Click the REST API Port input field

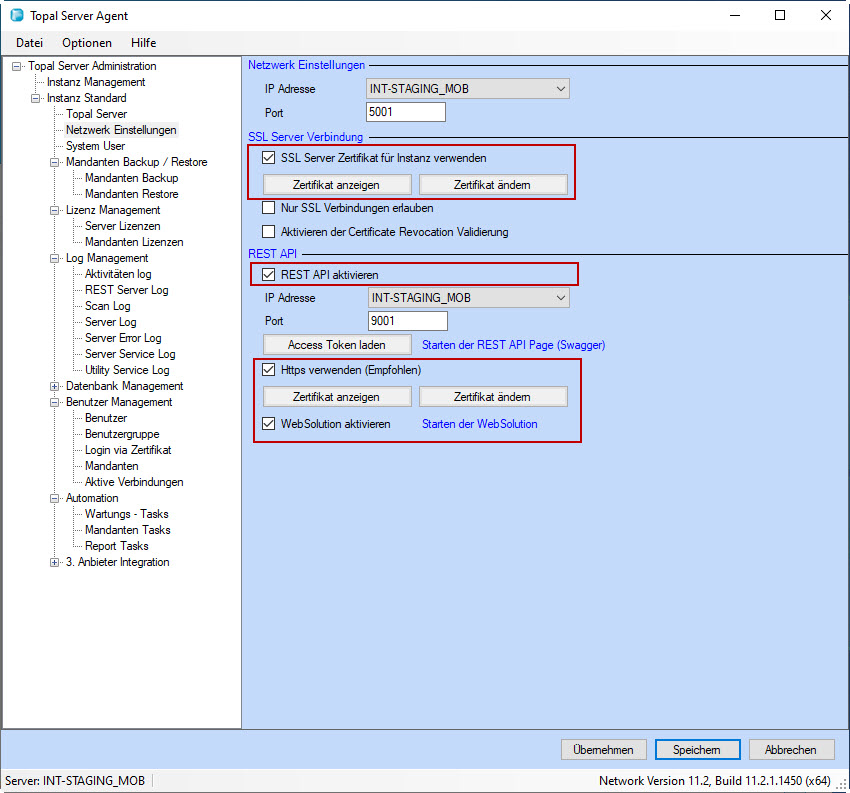407,321
